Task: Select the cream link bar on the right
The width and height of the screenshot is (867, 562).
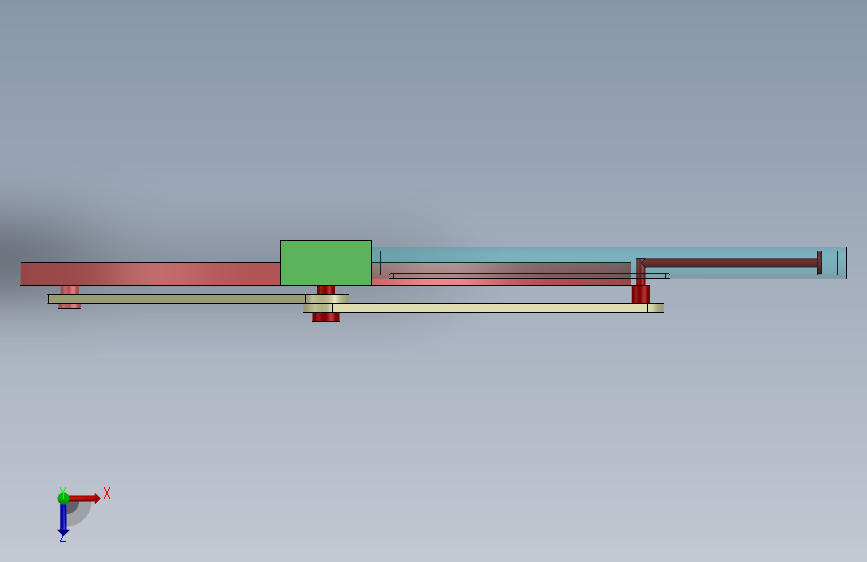Action: (x=489, y=308)
